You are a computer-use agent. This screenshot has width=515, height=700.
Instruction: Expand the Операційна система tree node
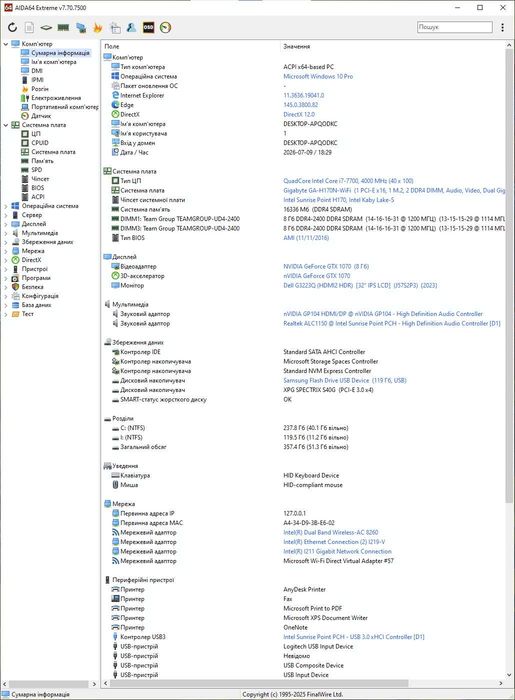tap(6, 206)
